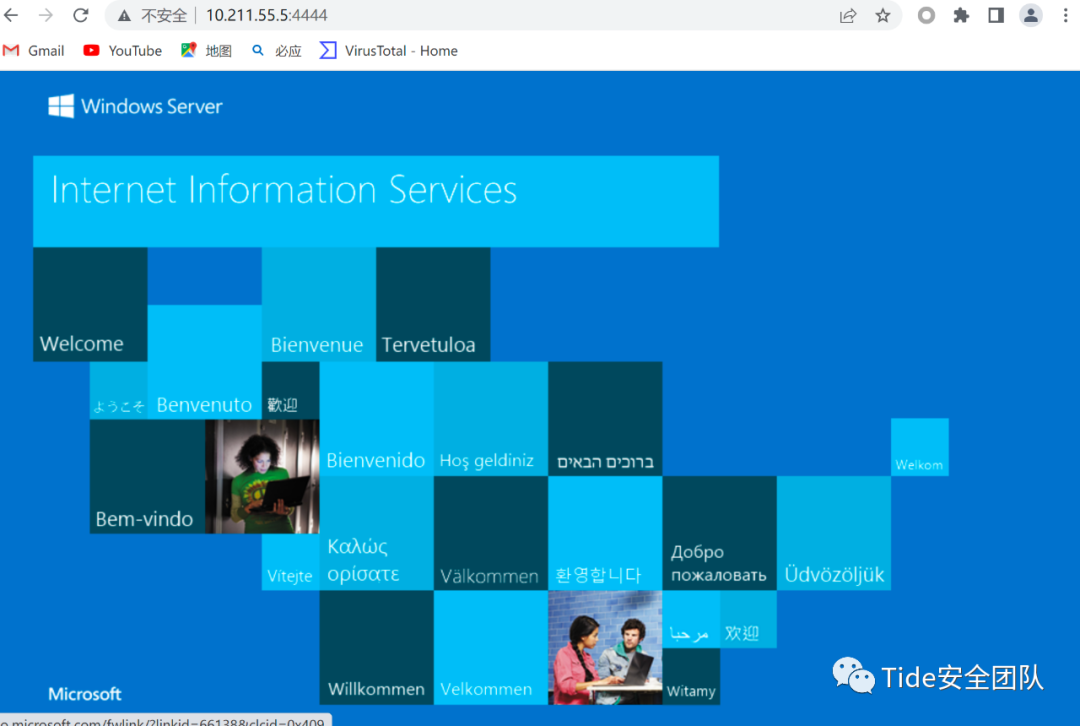This screenshot has width=1080, height=726.
Task: Click the مرحبا Arabic tile
Action: point(692,619)
